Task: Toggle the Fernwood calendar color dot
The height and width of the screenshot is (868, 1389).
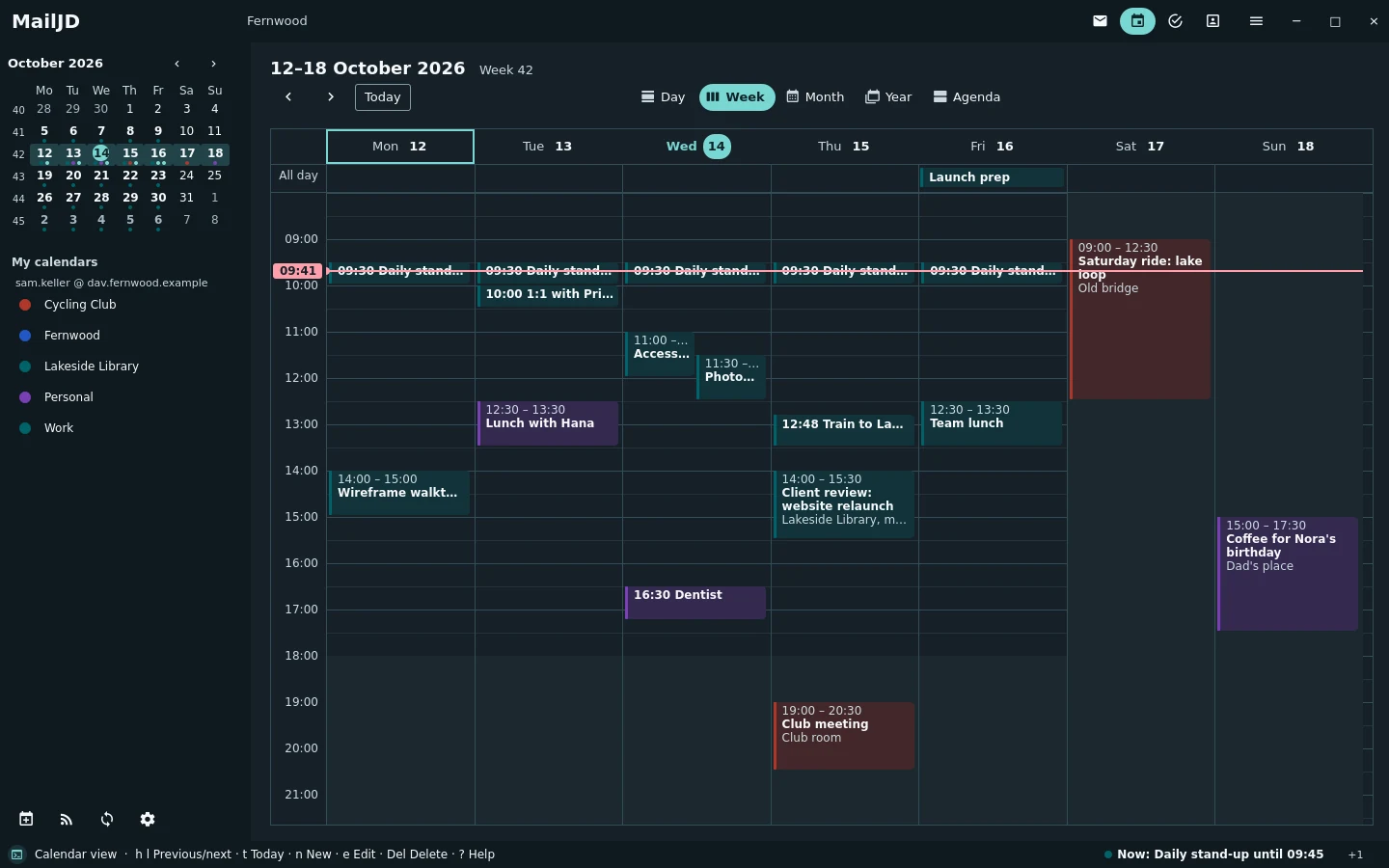Action: click(25, 336)
